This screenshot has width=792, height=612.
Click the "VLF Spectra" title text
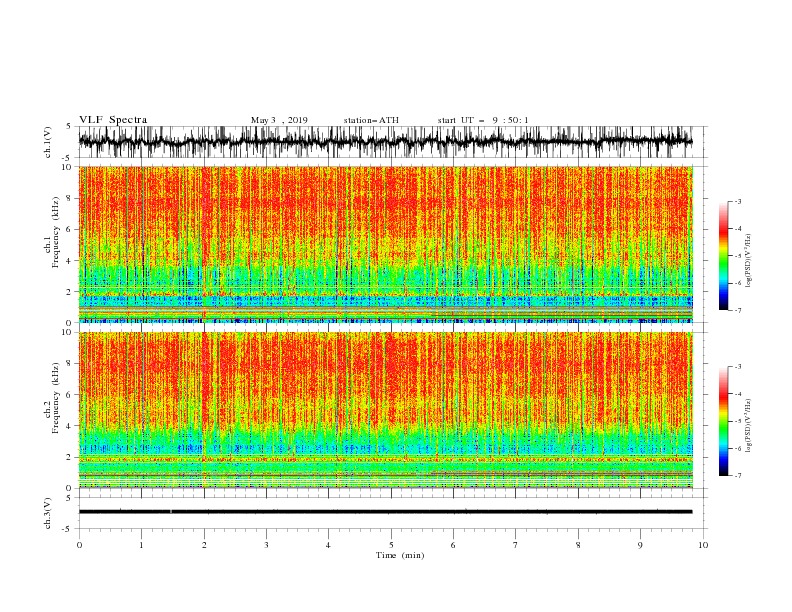pyautogui.click(x=113, y=120)
